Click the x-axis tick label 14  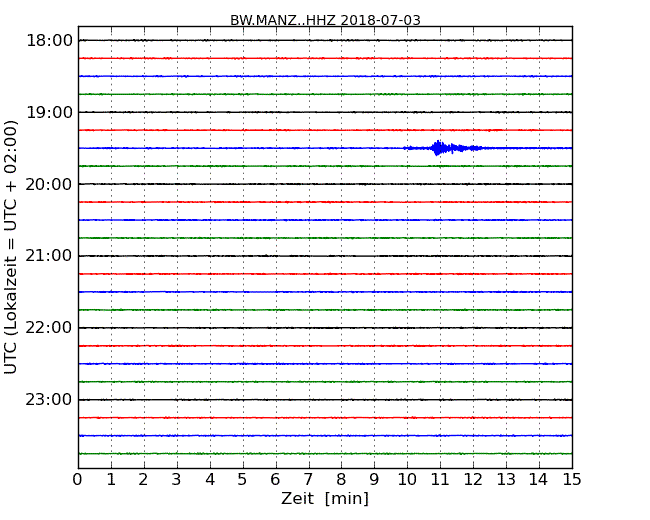point(539,479)
